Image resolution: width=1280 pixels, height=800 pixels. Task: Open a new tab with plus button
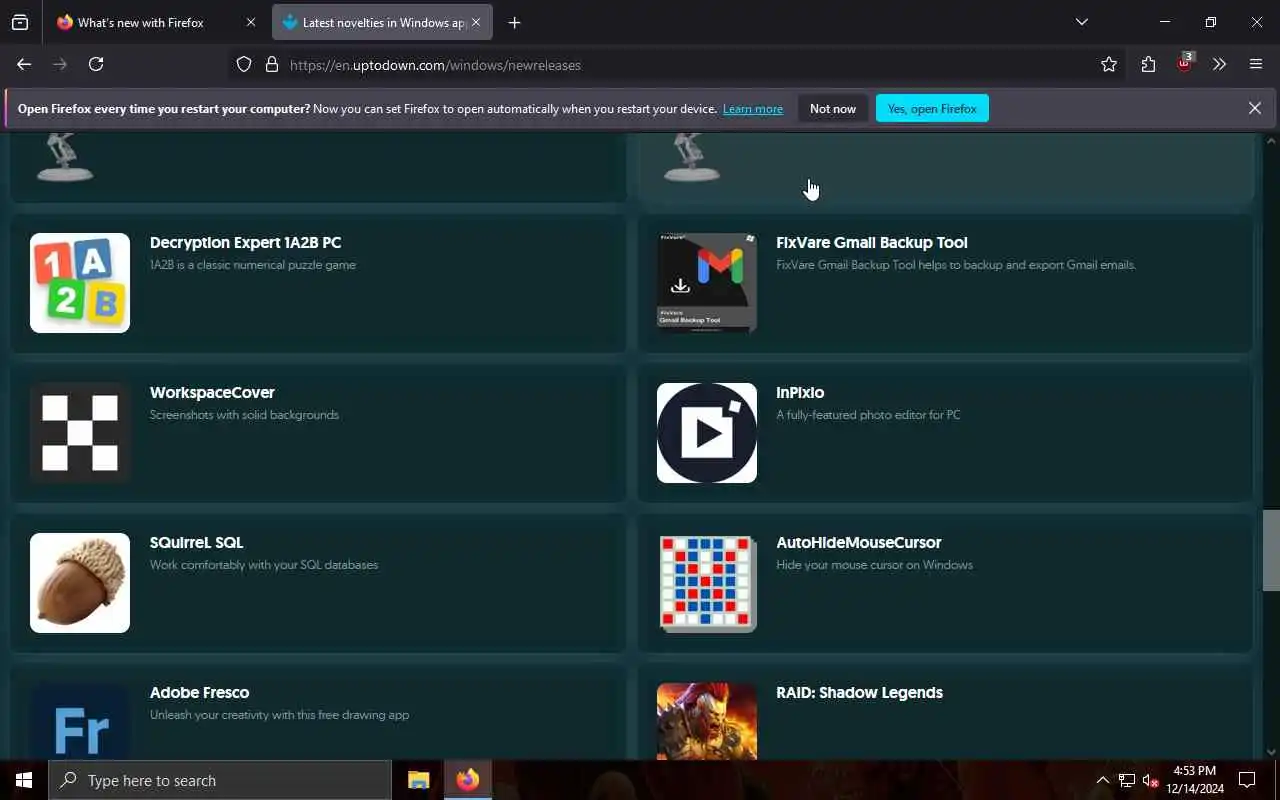[x=514, y=22]
